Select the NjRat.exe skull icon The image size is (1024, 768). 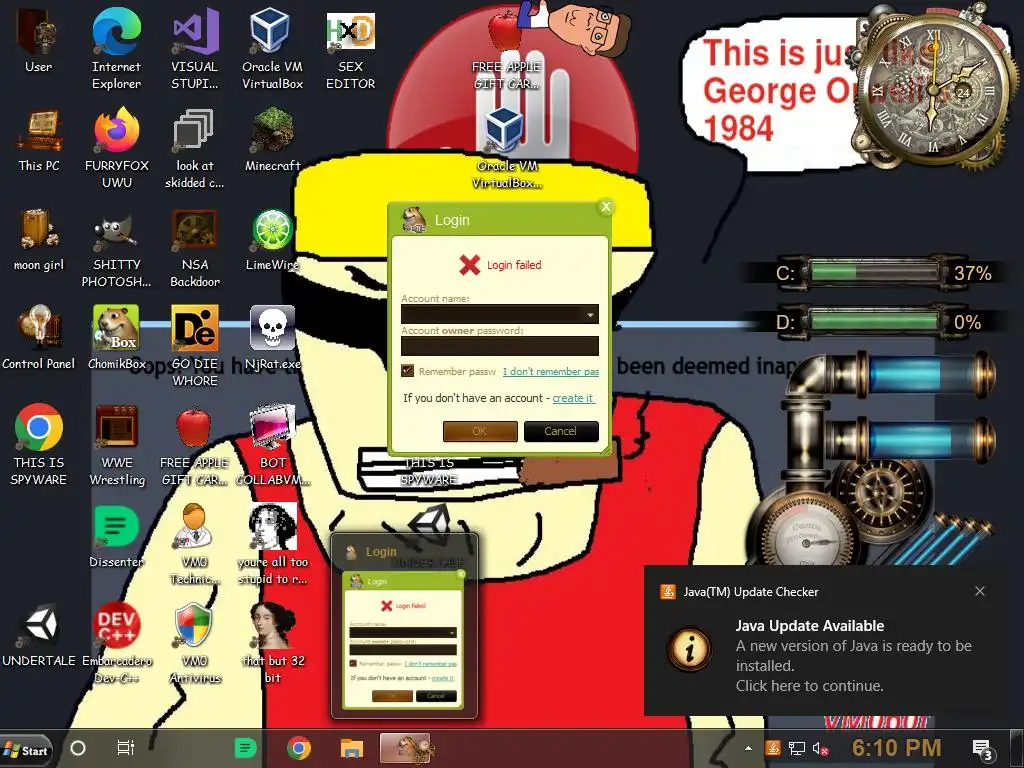(x=272, y=338)
